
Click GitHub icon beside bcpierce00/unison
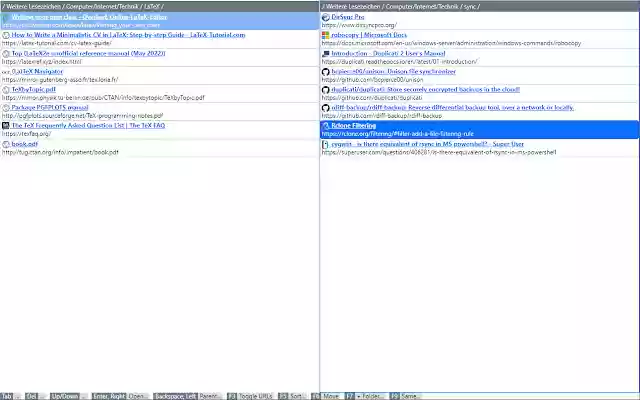326,72
